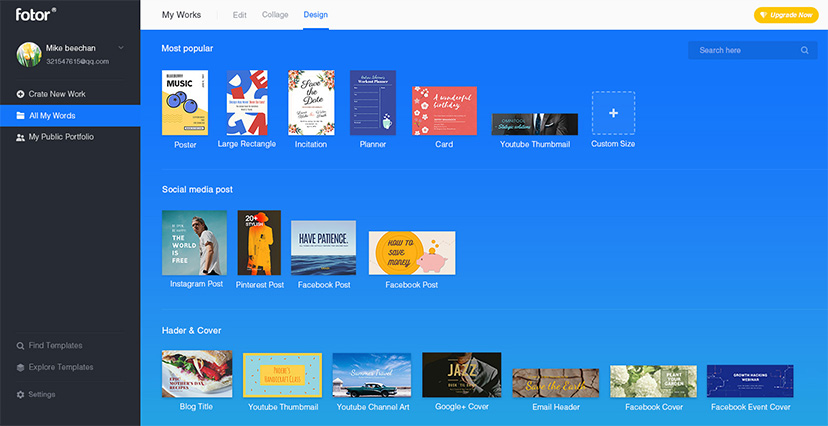This screenshot has width=828, height=426.
Task: Open Settings from the sidebar
Action: [42, 394]
